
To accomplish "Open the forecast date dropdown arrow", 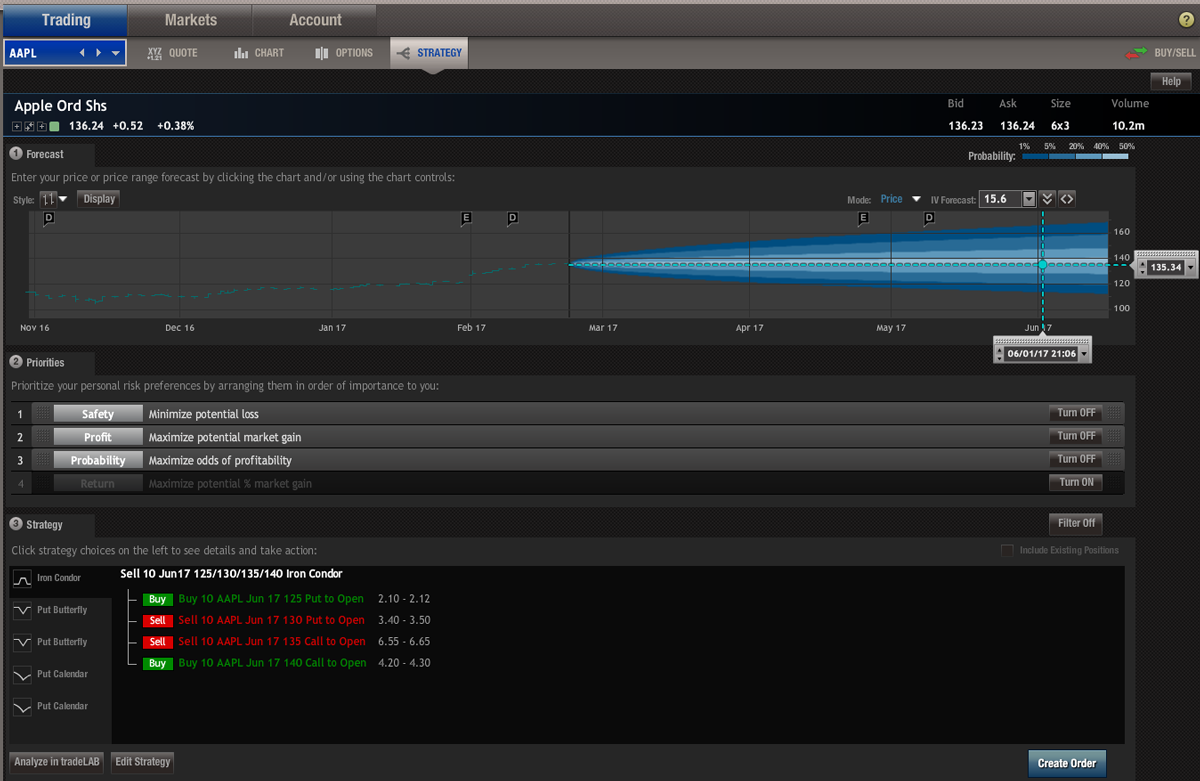I will coord(1083,353).
